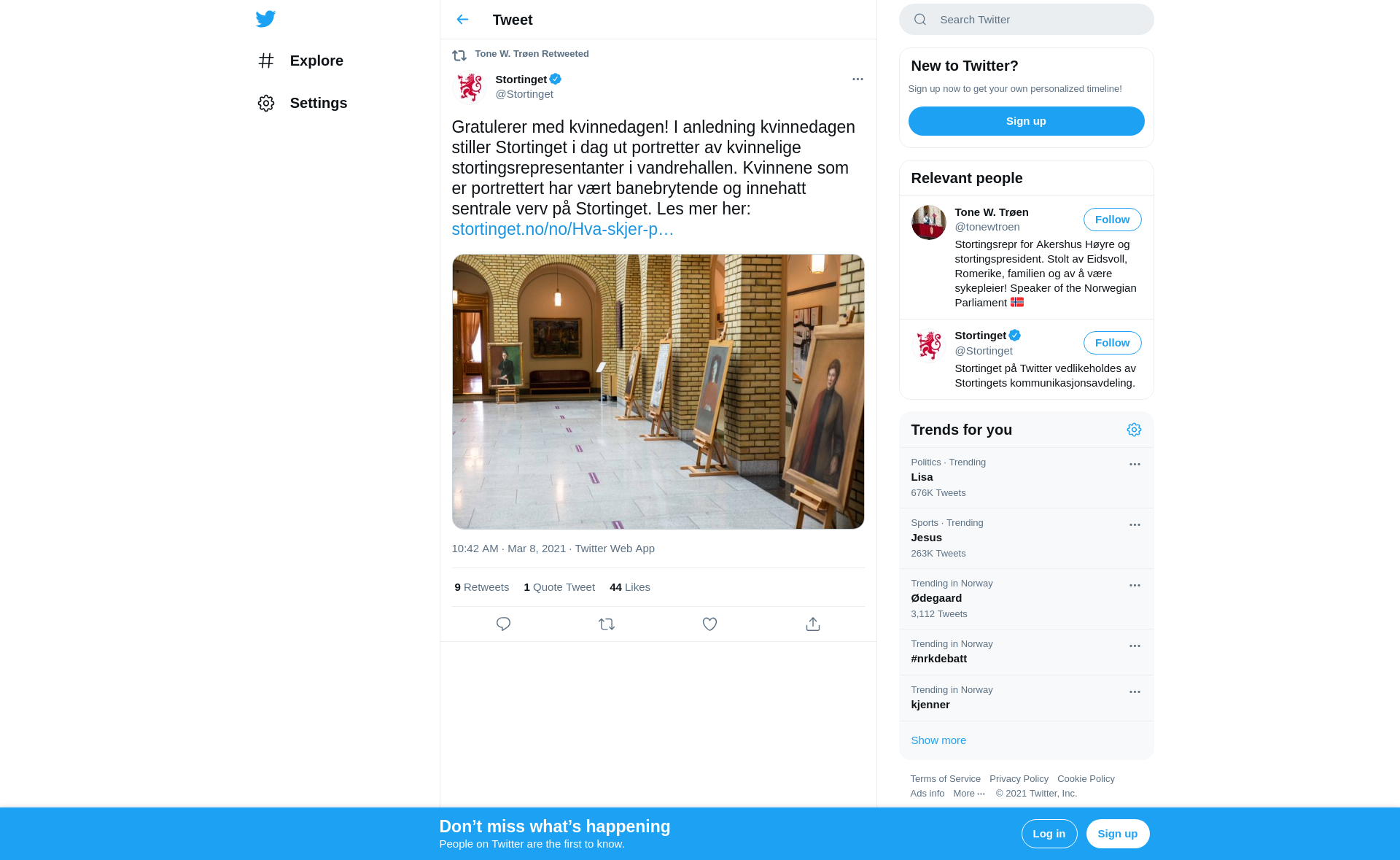Open Privacy Policy

pyautogui.click(x=1019, y=779)
